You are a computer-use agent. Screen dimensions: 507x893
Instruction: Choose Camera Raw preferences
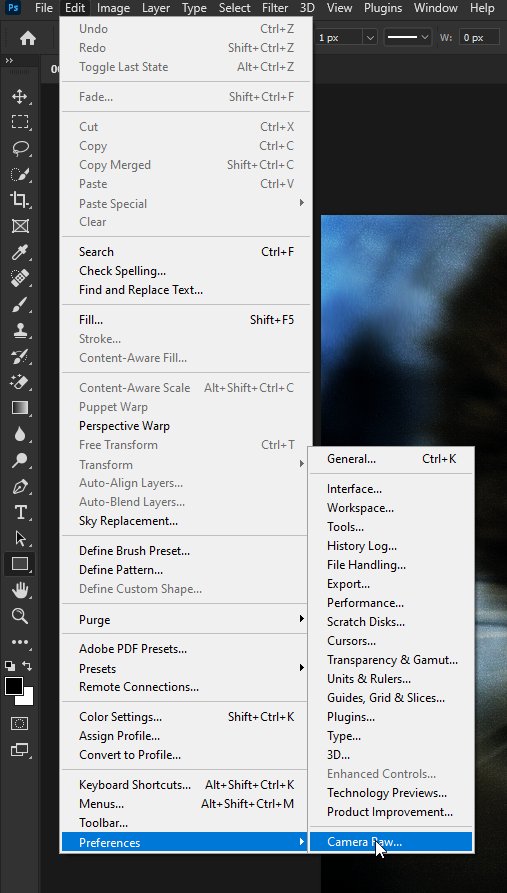(x=391, y=842)
